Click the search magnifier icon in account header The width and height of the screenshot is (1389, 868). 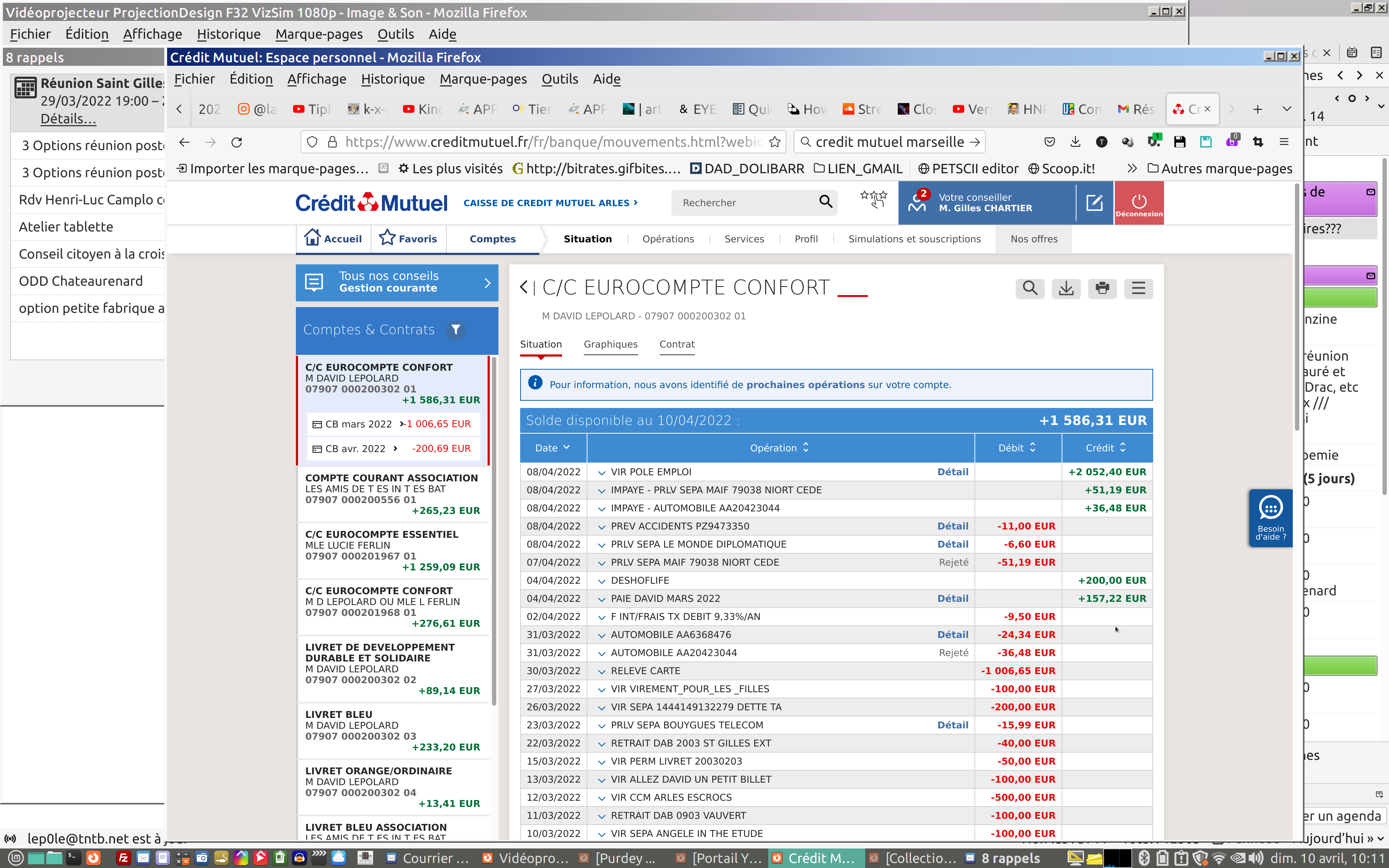tap(1030, 288)
